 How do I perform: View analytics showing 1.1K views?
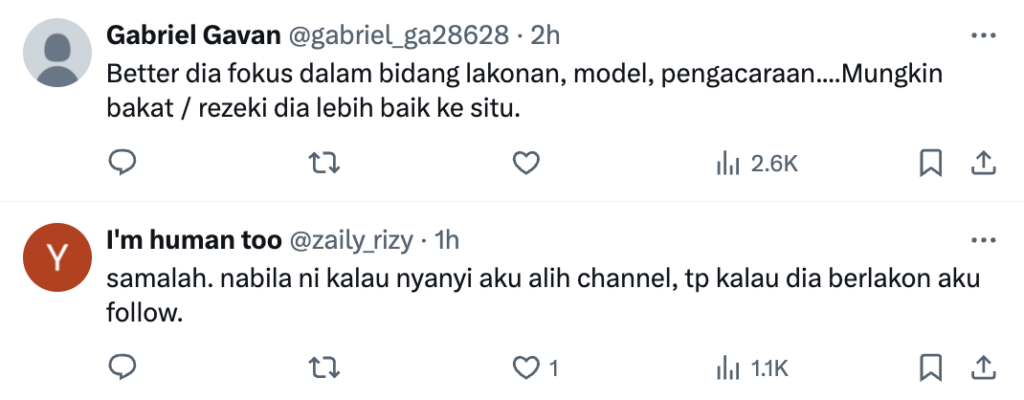752,369
